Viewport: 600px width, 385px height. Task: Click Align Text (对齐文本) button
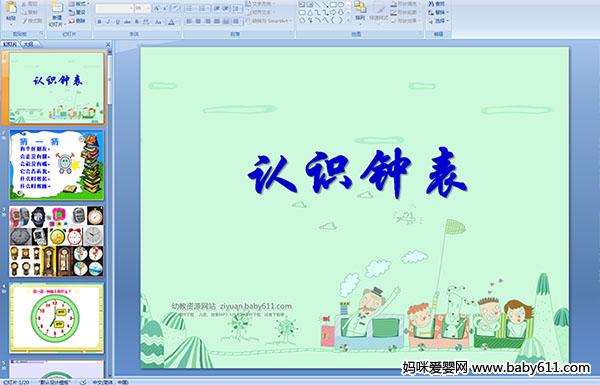pos(260,12)
